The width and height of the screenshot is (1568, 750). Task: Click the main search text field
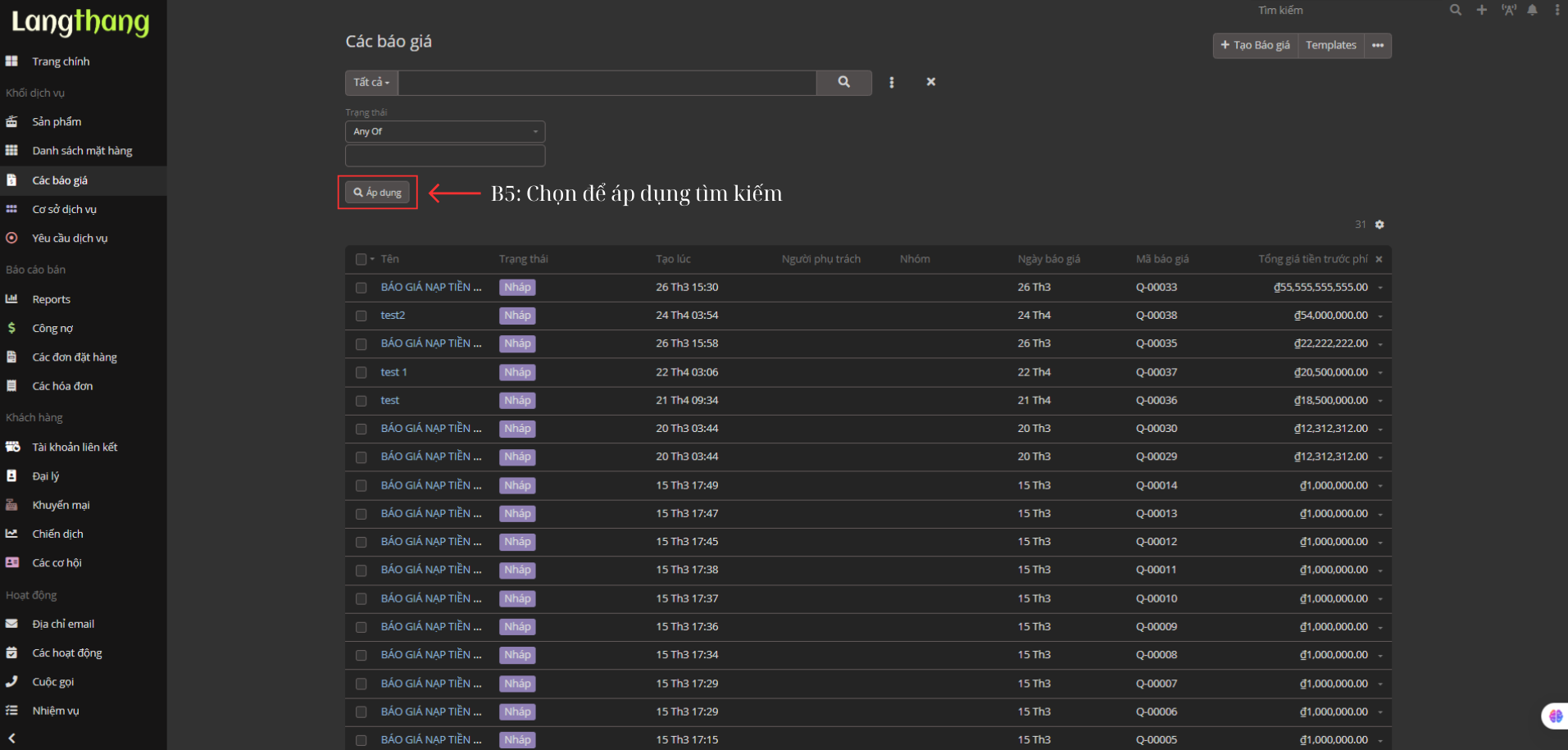[x=607, y=82]
